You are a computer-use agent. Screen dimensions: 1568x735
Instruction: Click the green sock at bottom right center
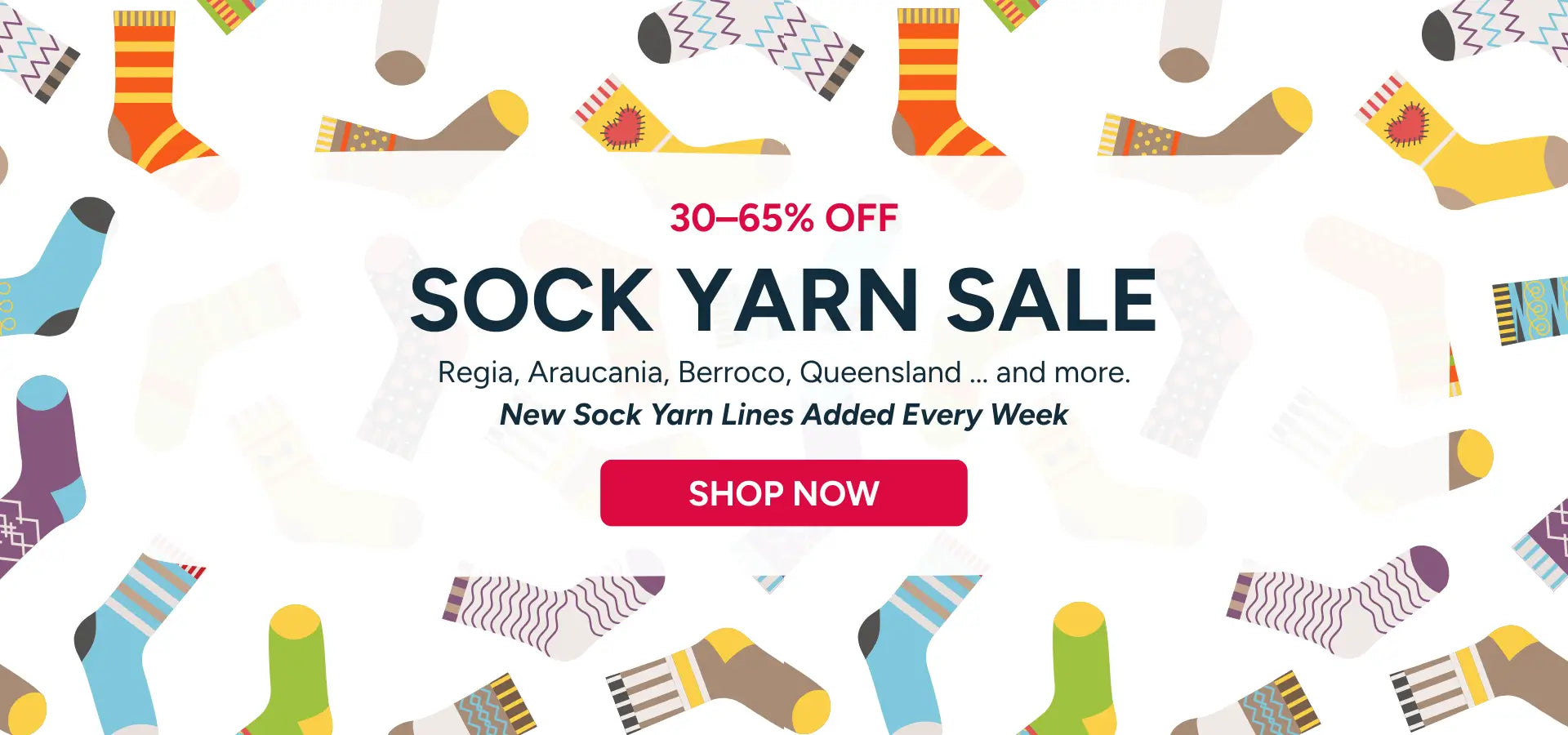pos(1080,671)
